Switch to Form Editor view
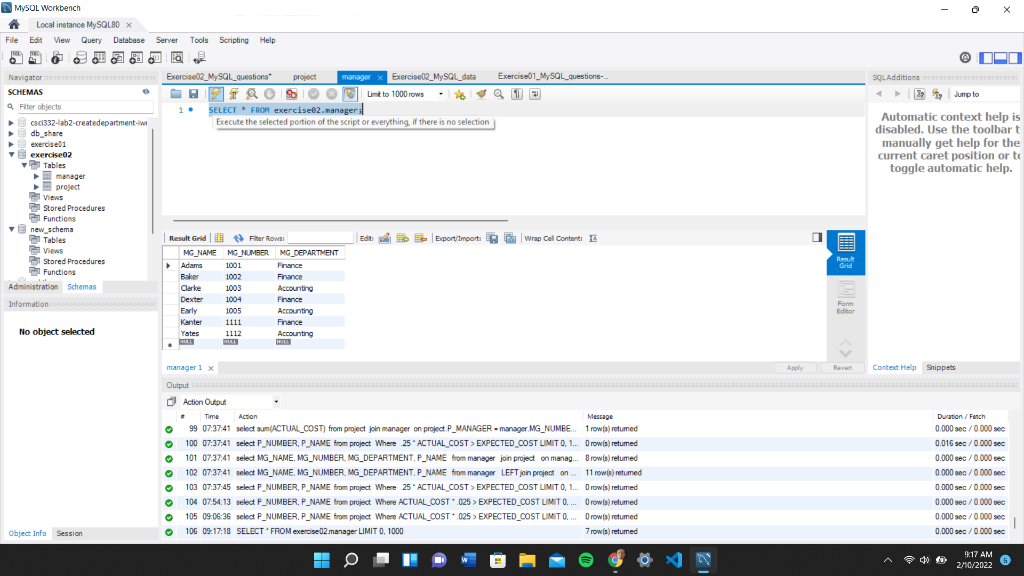The height and width of the screenshot is (576, 1024). coord(846,298)
